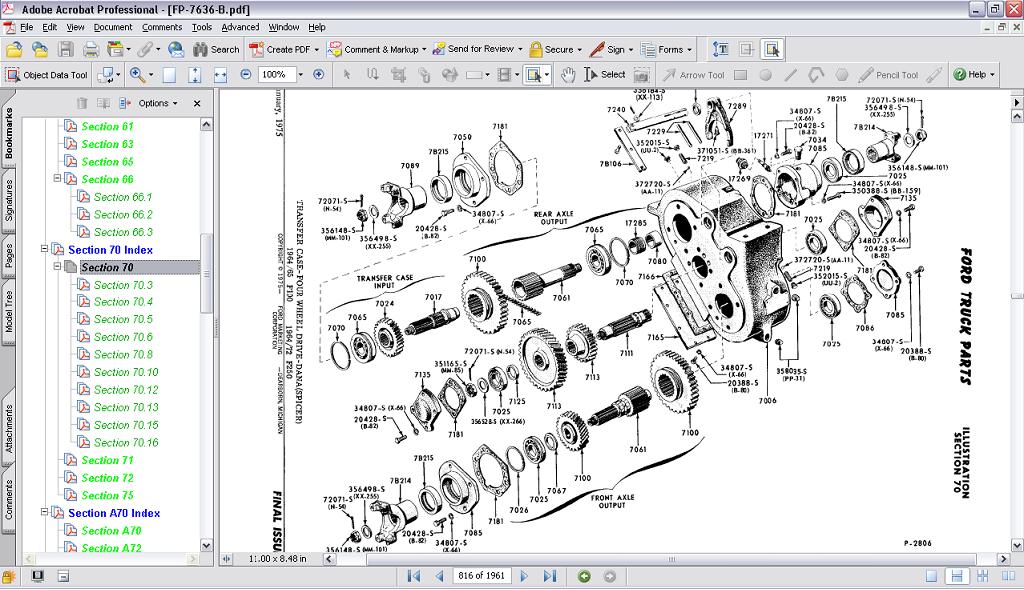This screenshot has height=590, width=1024.
Task: Select the Crop tool icon
Action: 398,75
